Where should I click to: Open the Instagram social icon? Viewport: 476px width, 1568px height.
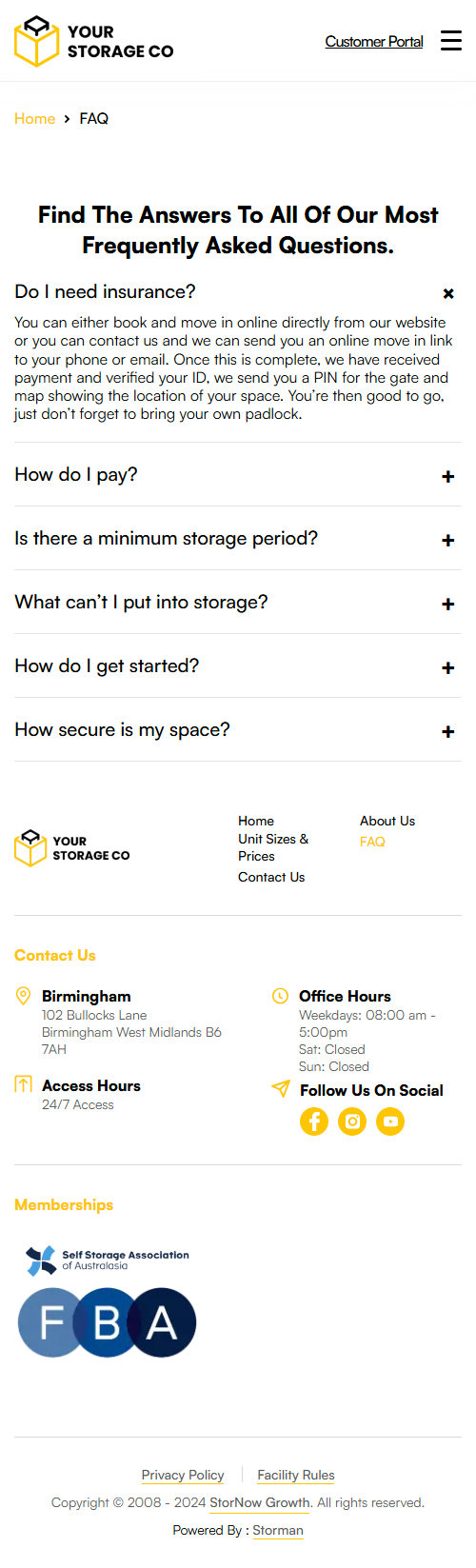(x=352, y=1121)
